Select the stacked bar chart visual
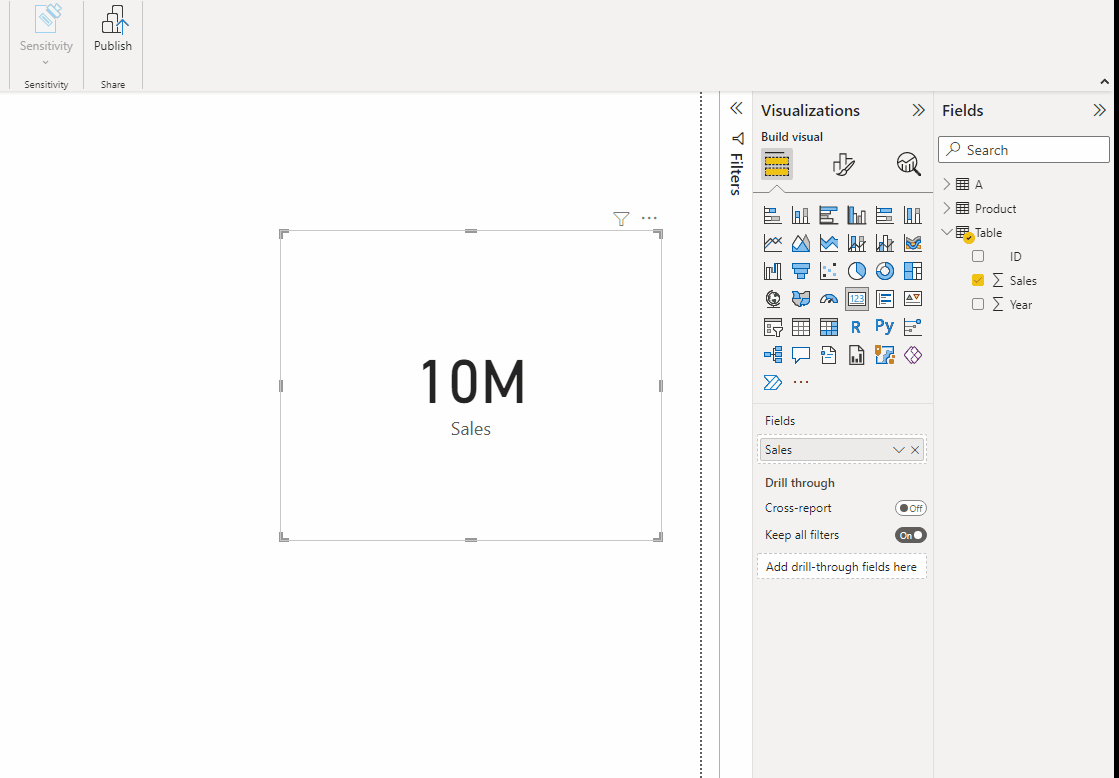 pos(772,215)
